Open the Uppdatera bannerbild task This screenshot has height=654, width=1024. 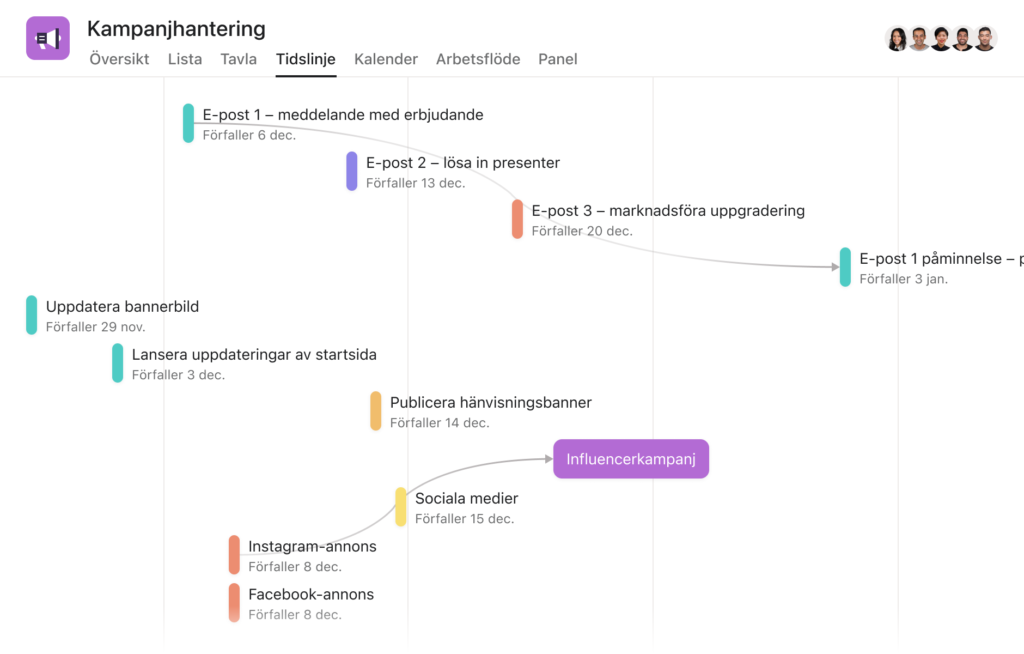[122, 306]
